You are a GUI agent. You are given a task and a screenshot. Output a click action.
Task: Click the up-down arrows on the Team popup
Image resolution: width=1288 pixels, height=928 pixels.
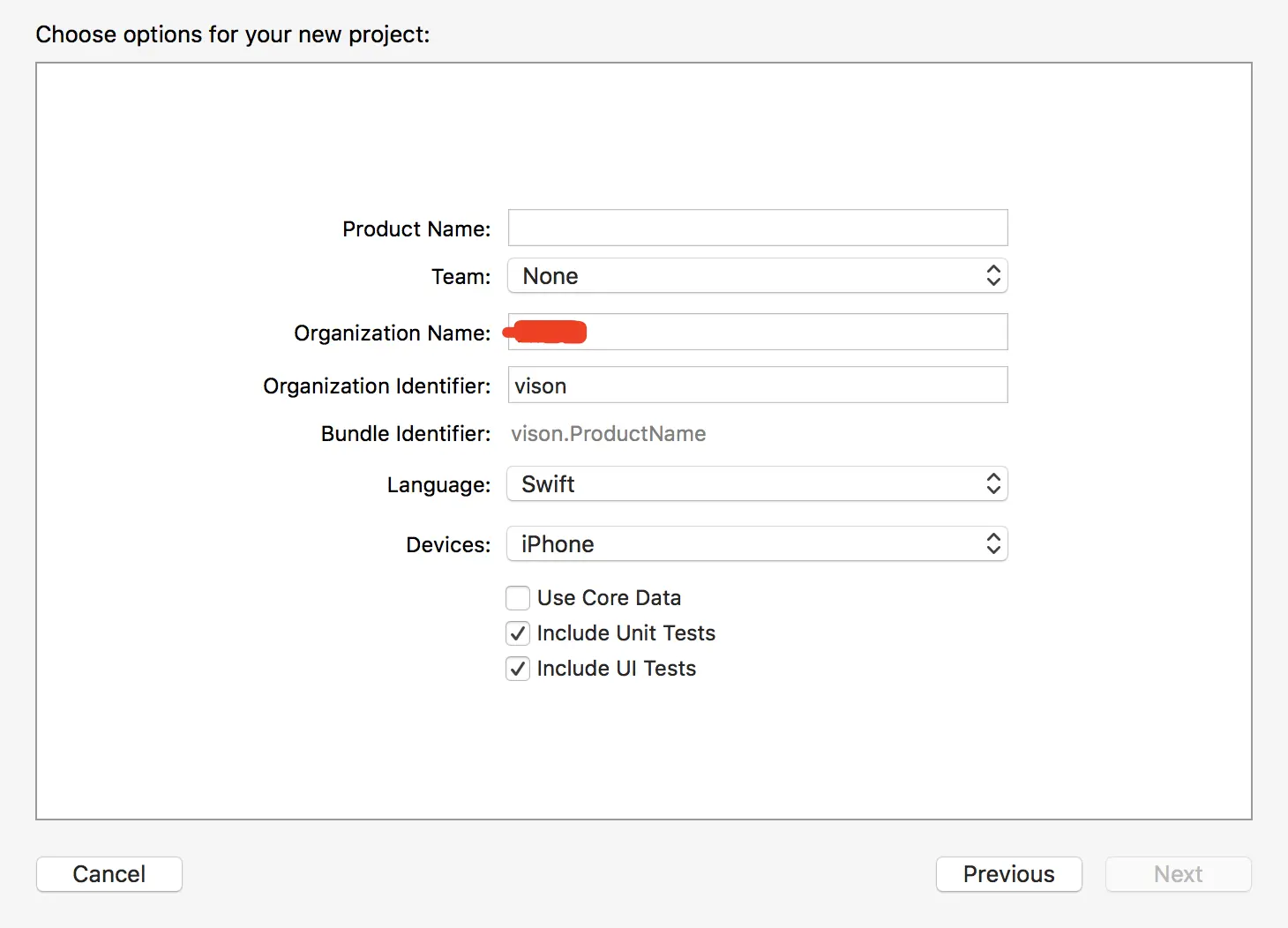(993, 276)
